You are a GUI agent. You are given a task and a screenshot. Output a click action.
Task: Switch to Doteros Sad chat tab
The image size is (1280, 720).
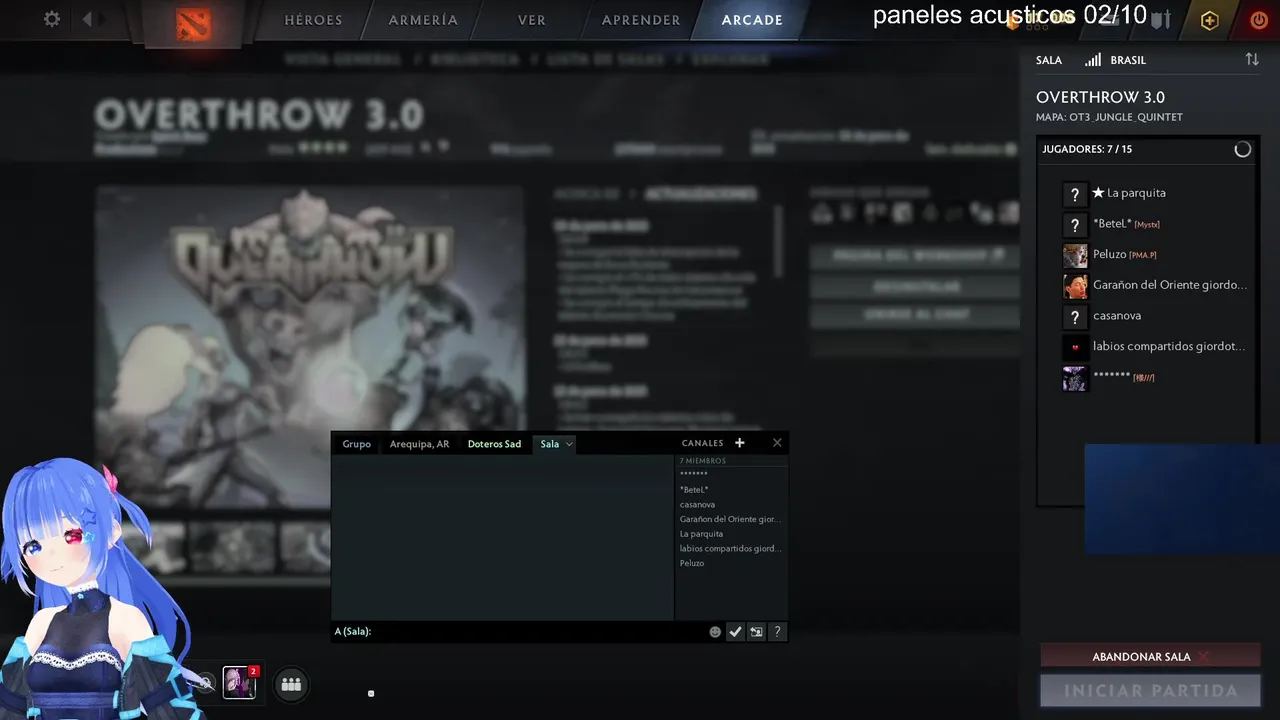[x=494, y=444]
